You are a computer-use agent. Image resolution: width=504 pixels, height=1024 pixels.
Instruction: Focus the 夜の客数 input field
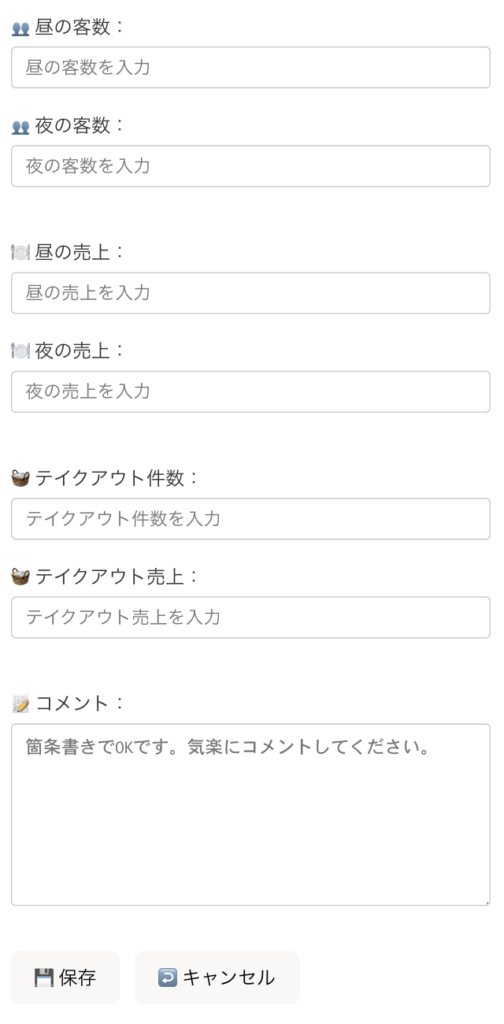[x=251, y=166]
